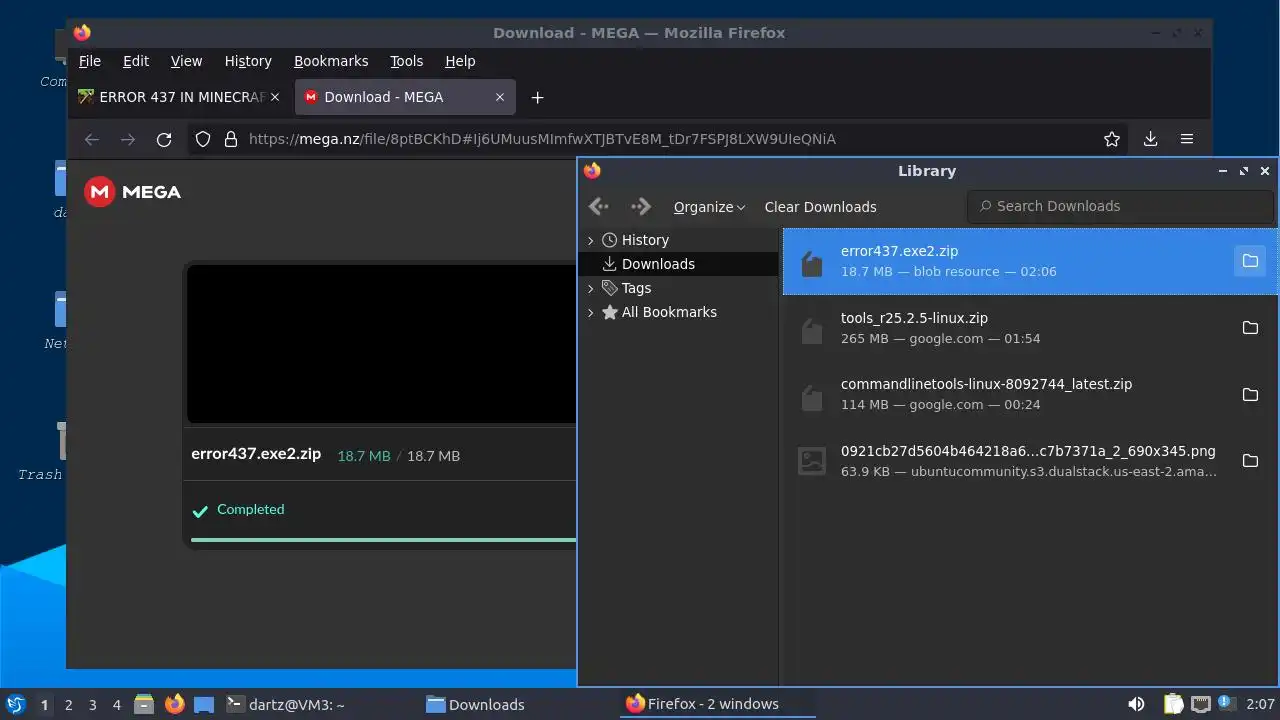The height and width of the screenshot is (720, 1280).
Task: Expand All Bookmarks in Library sidebar
Action: pos(590,312)
